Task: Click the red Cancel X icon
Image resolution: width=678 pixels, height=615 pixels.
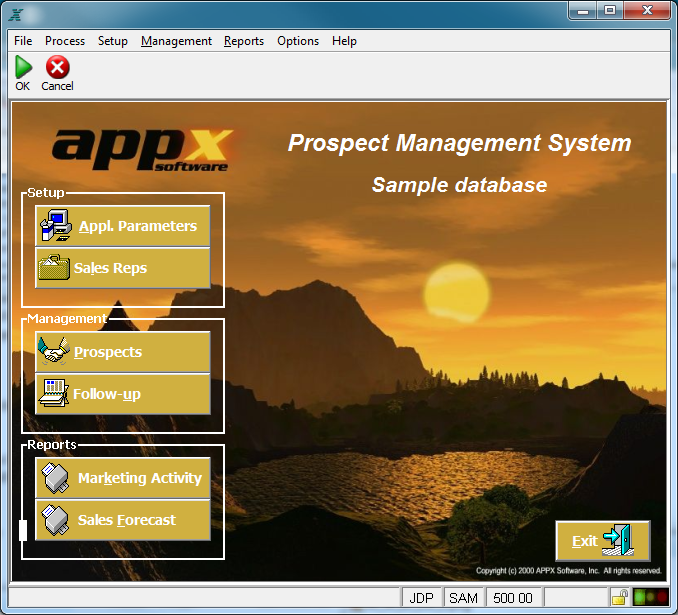Action: (x=58, y=67)
